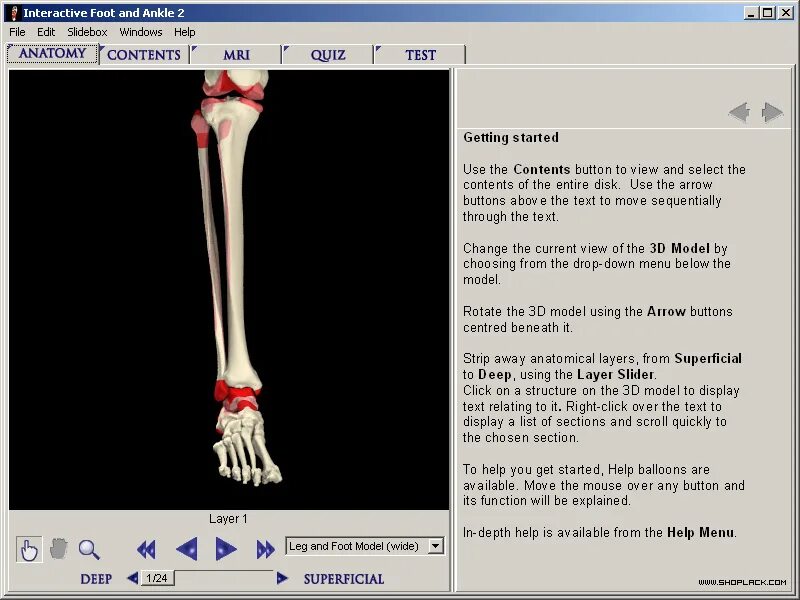Image resolution: width=800 pixels, height=600 pixels.
Task: Open the Leg and Foot Model dropdown
Action: coord(435,546)
